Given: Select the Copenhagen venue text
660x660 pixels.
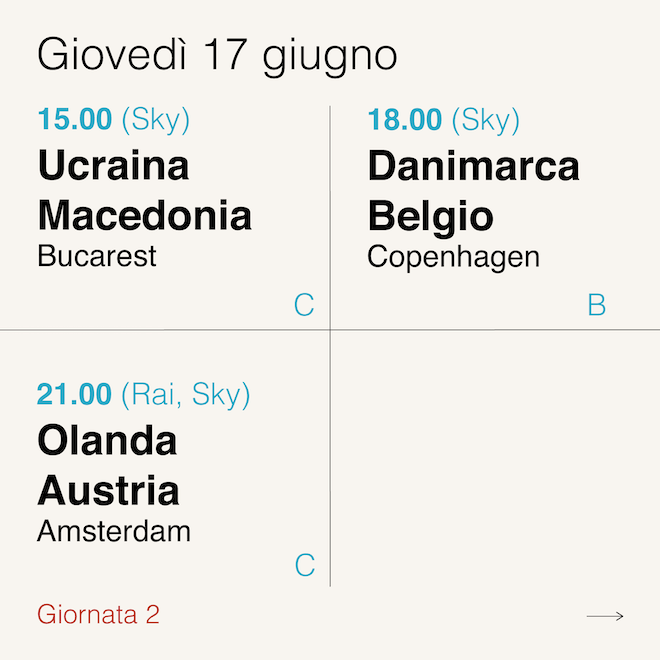Looking at the screenshot, I should (x=453, y=257).
